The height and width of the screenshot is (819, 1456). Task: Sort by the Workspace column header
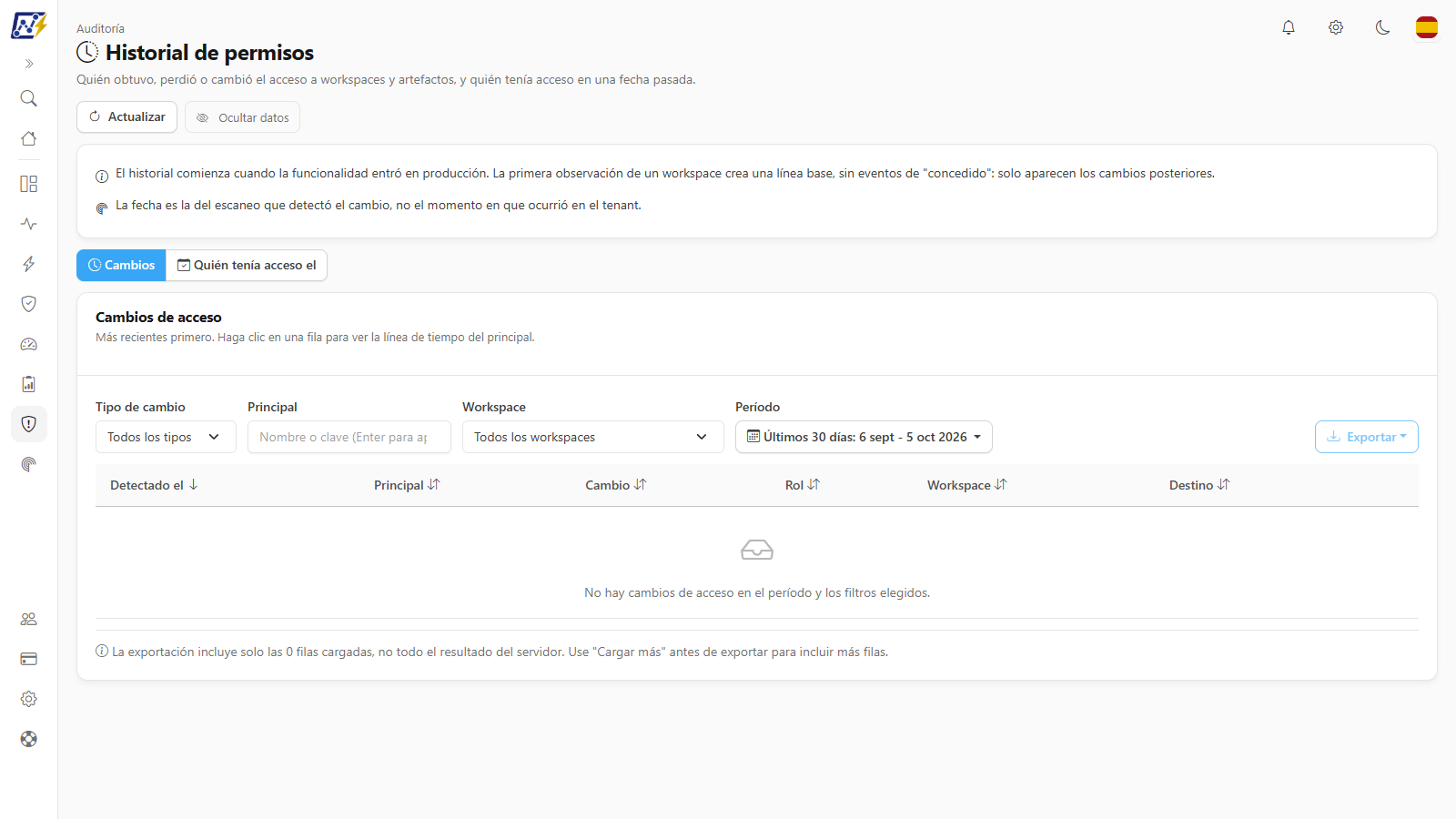tap(967, 485)
